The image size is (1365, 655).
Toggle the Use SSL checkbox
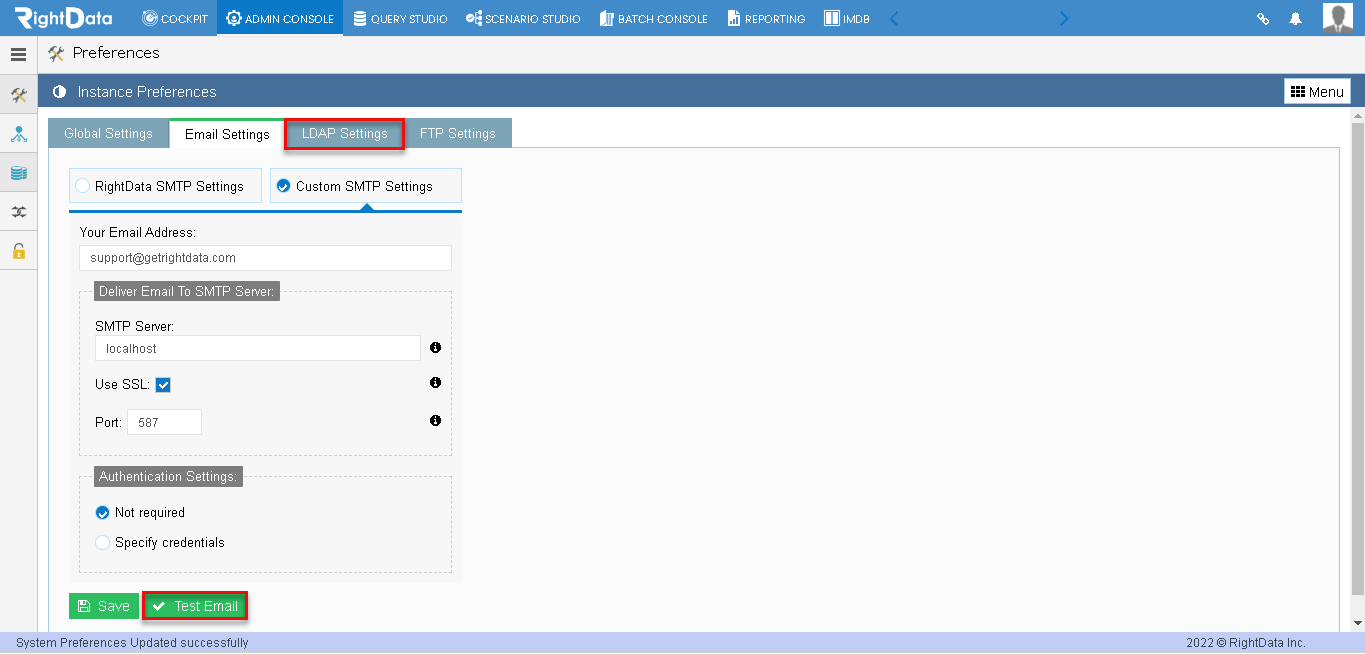[x=163, y=385]
